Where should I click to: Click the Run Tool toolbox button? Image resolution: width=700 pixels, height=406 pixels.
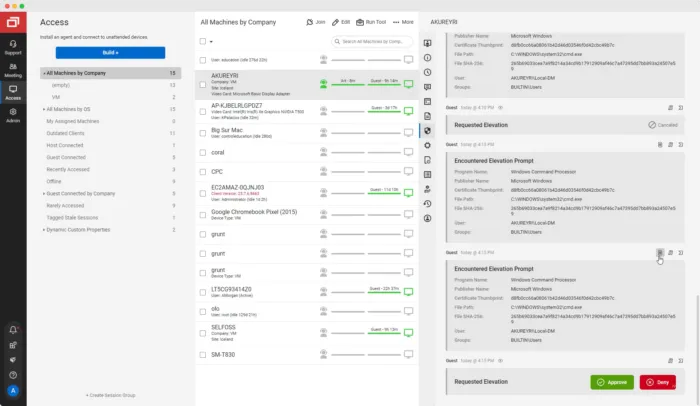click(x=374, y=21)
